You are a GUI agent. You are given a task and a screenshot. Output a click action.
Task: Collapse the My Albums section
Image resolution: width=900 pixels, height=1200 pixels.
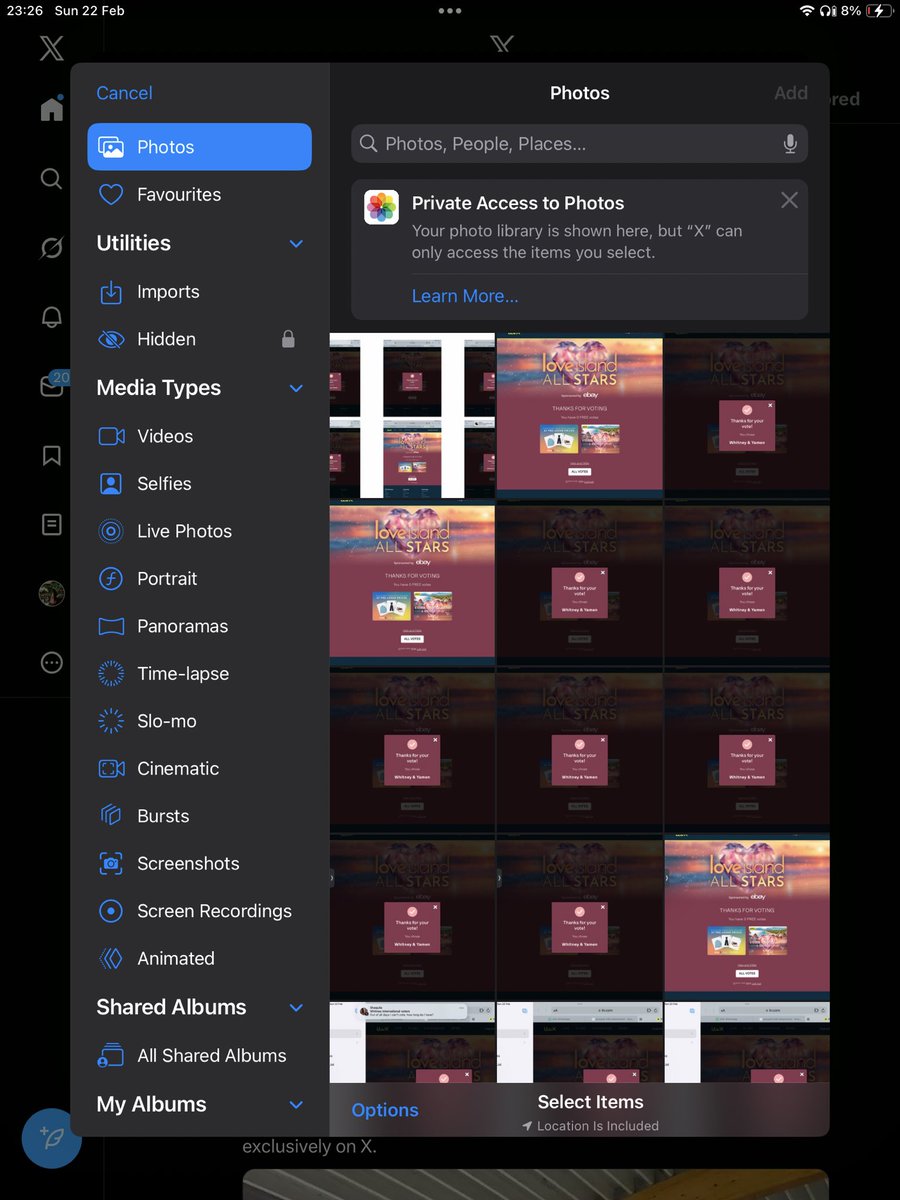[x=296, y=1105]
